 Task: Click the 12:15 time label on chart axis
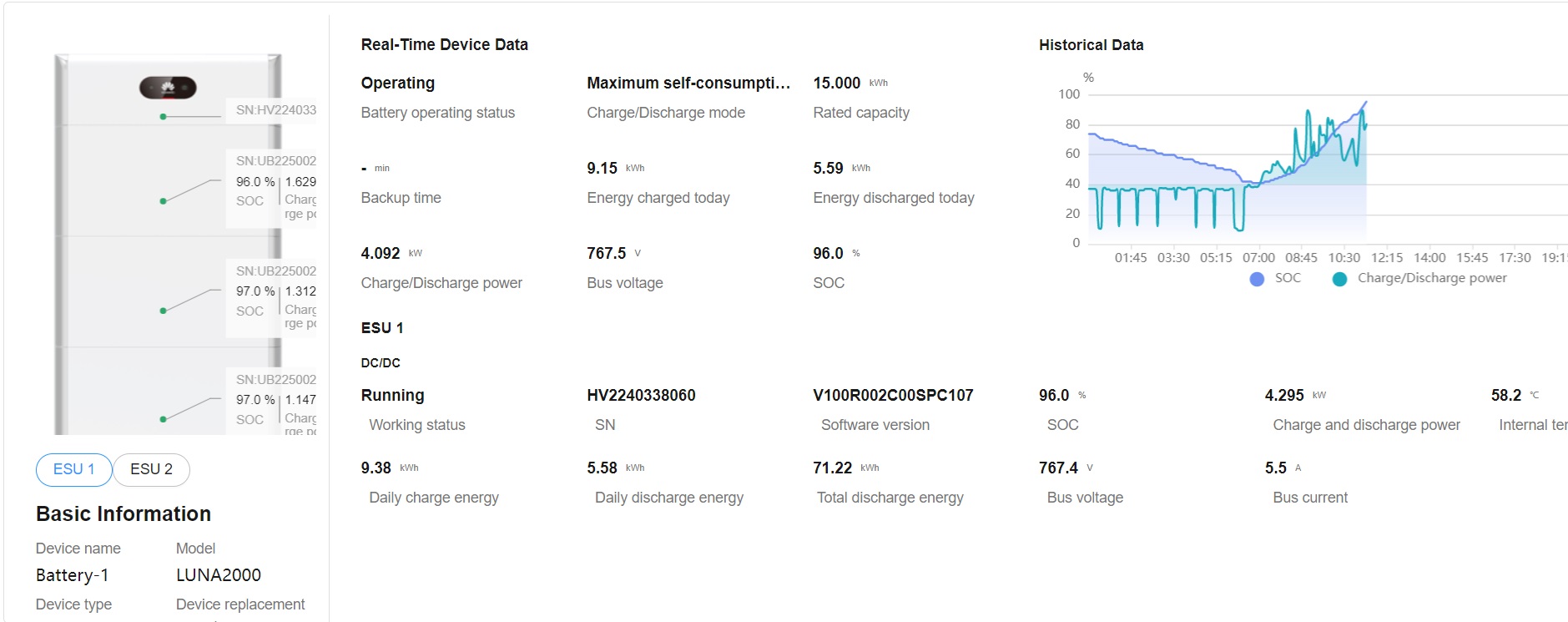1387,258
